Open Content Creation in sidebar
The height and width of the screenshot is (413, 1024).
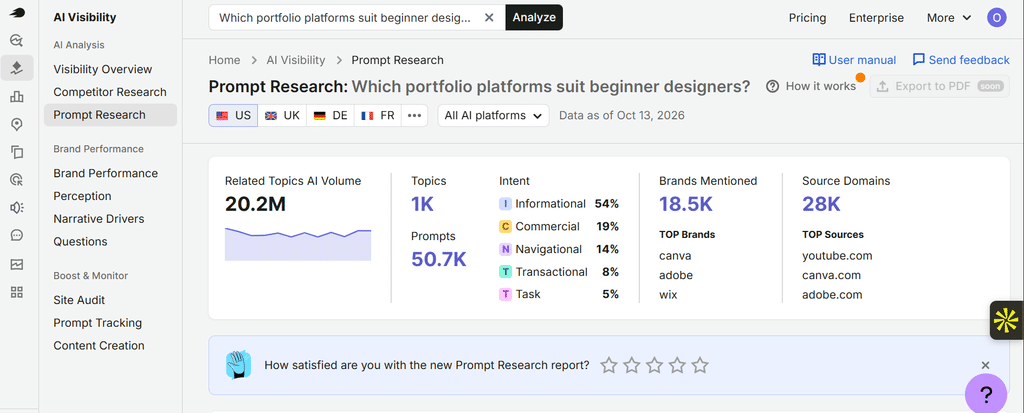[99, 346]
